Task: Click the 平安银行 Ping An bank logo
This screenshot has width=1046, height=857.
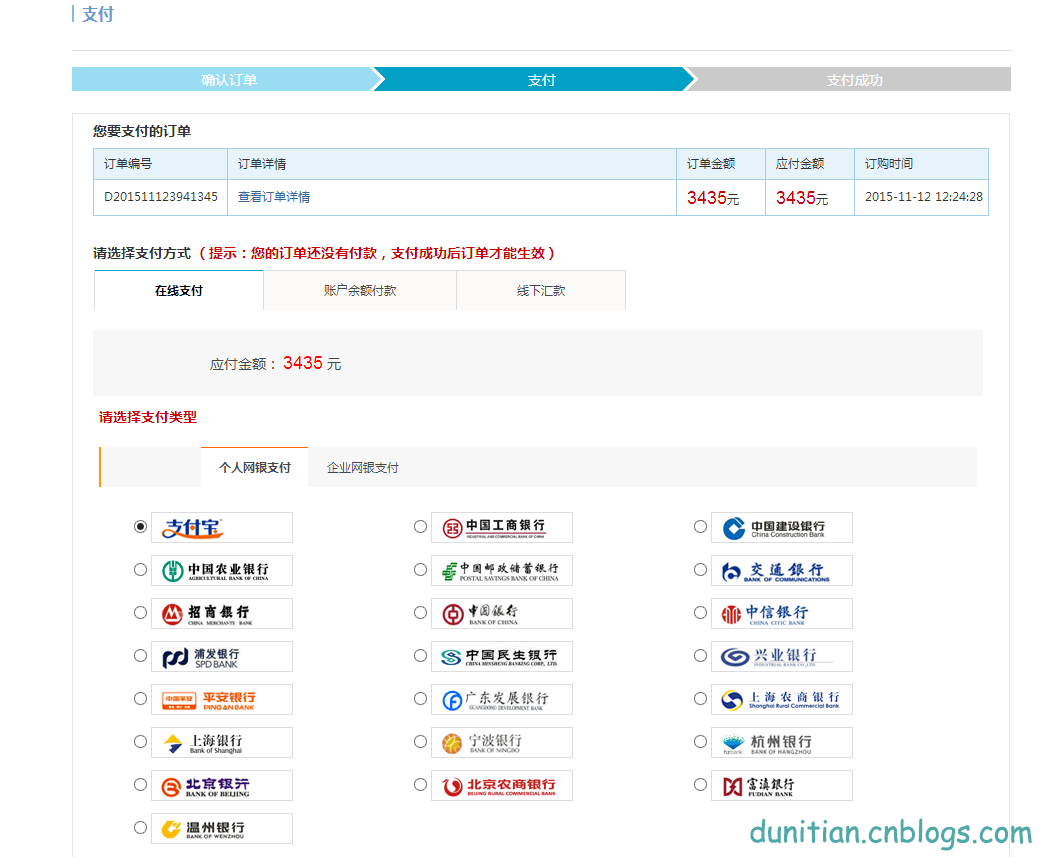Action: [x=221, y=700]
